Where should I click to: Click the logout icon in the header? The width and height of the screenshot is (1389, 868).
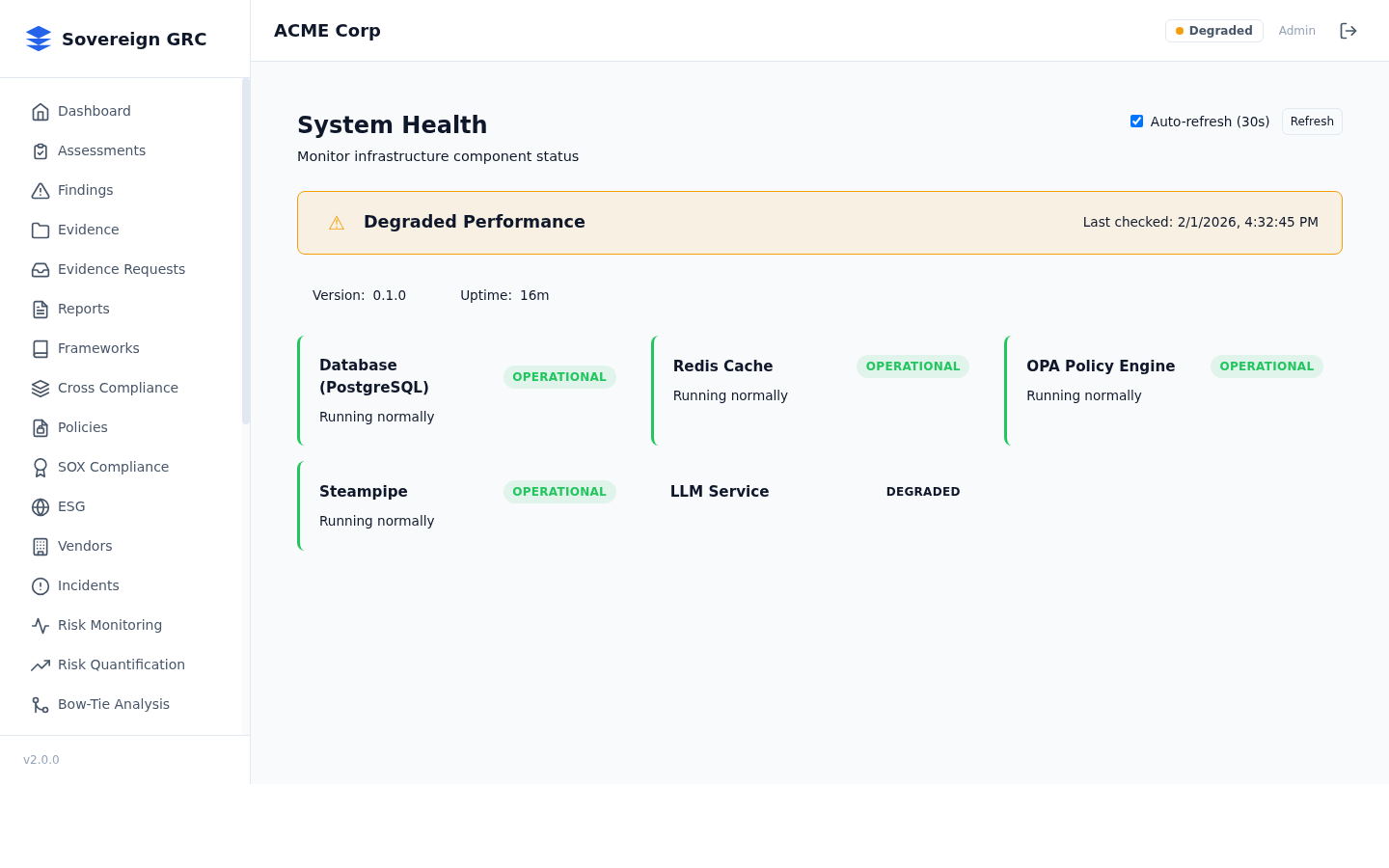tap(1348, 30)
